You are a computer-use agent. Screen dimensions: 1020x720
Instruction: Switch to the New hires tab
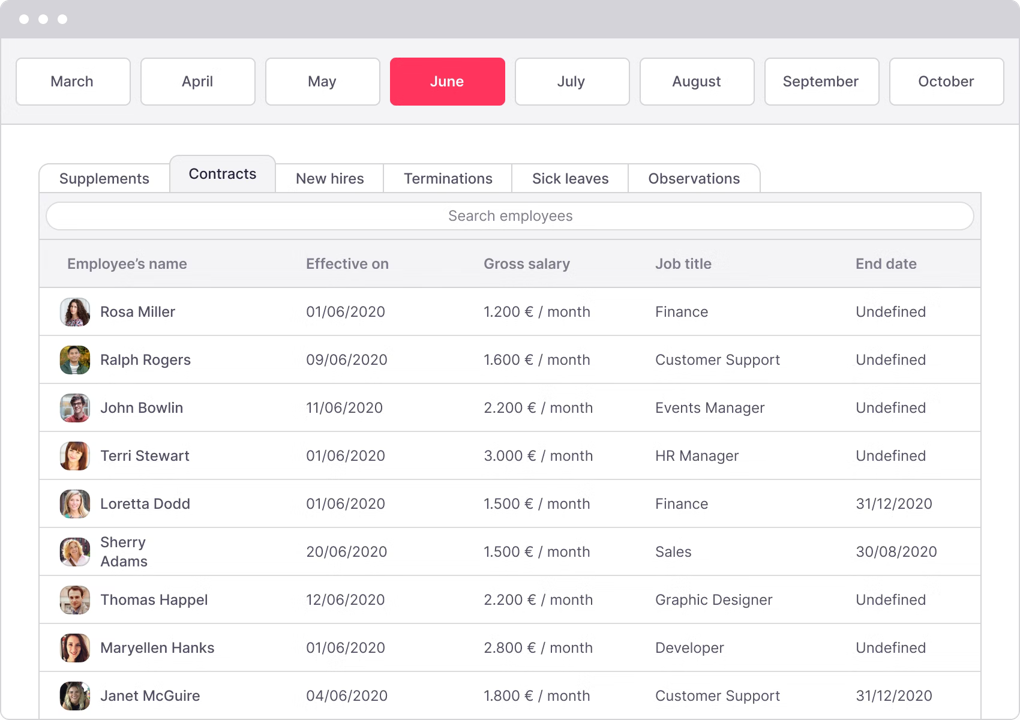pyautogui.click(x=329, y=178)
